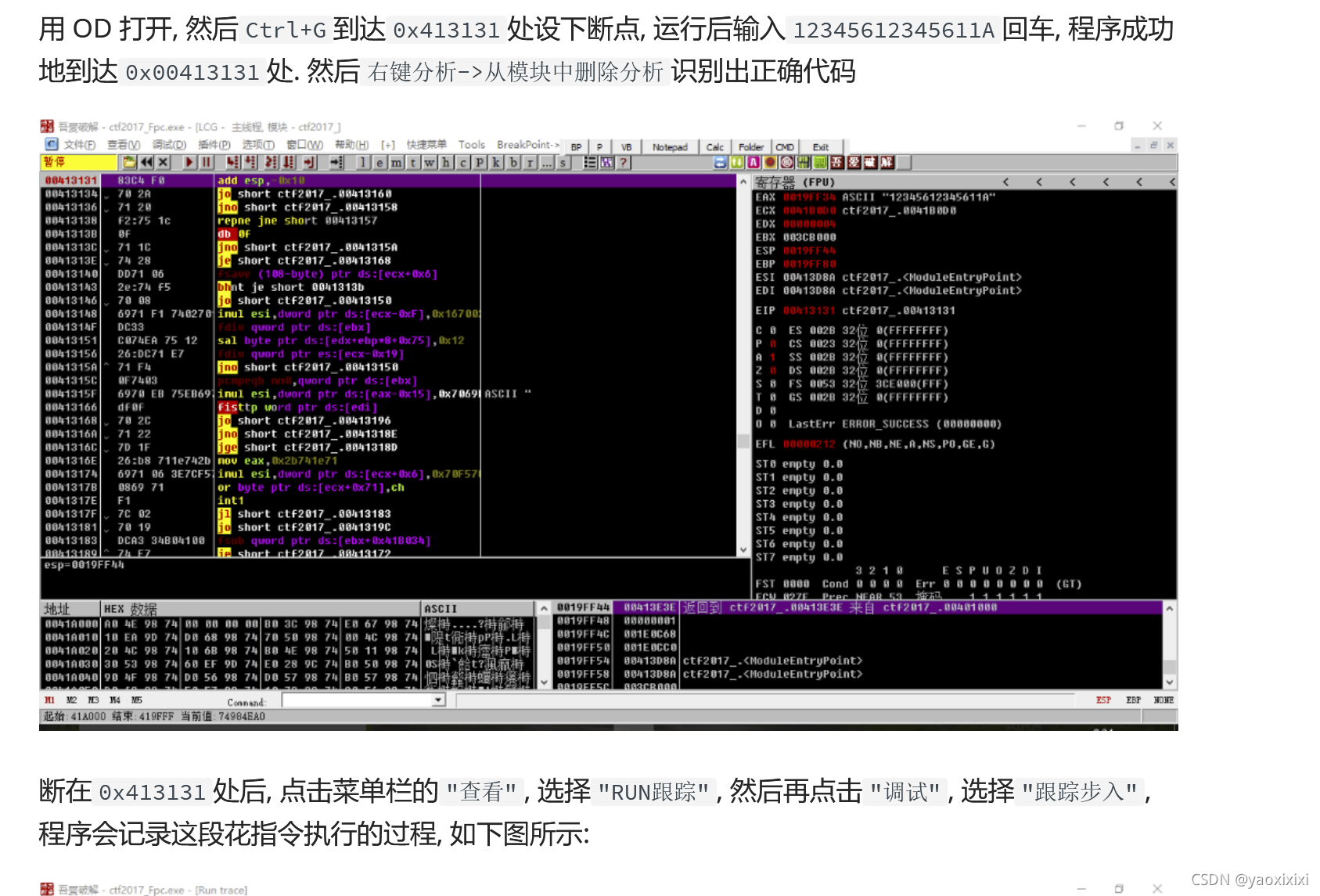Click the red '吾' toolbar icon
This screenshot has width=1320, height=896.
tap(837, 162)
